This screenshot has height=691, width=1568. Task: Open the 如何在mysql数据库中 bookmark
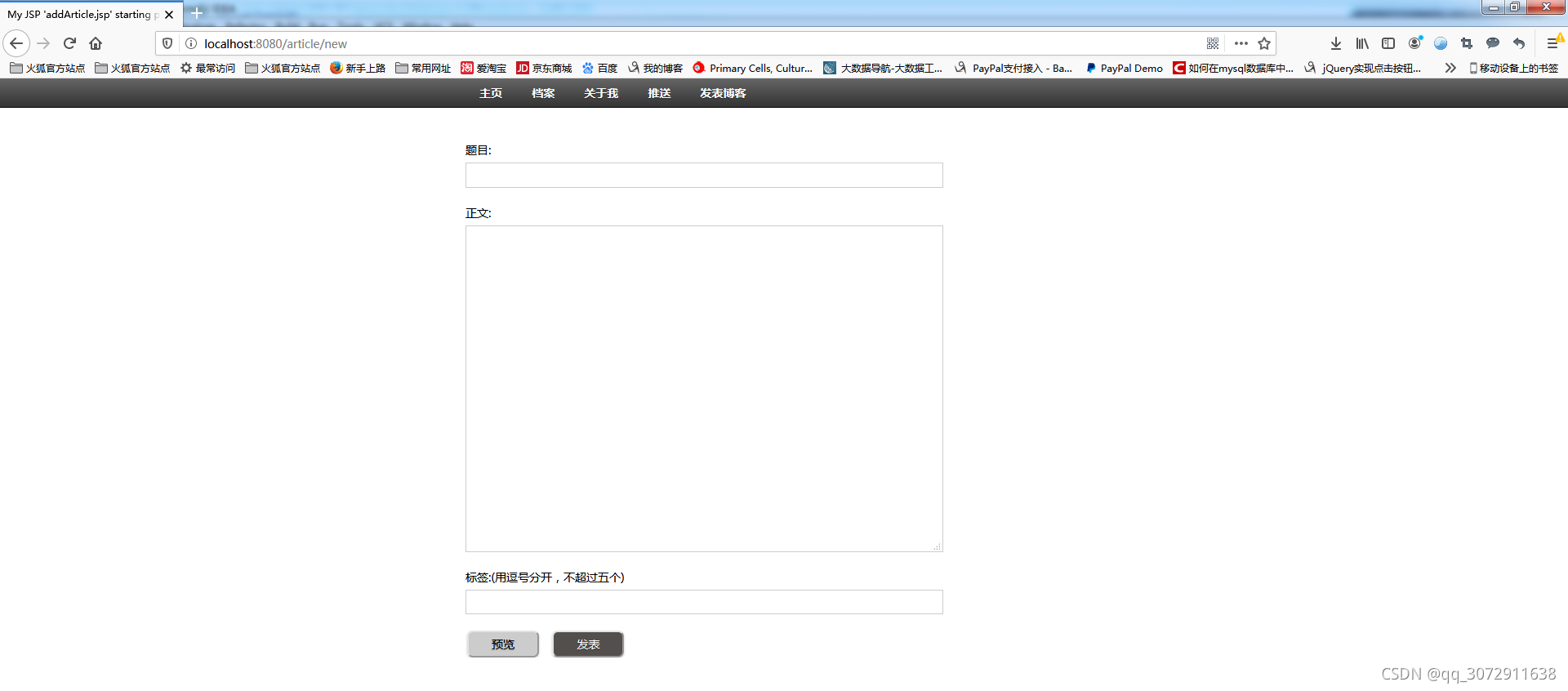point(1233,68)
